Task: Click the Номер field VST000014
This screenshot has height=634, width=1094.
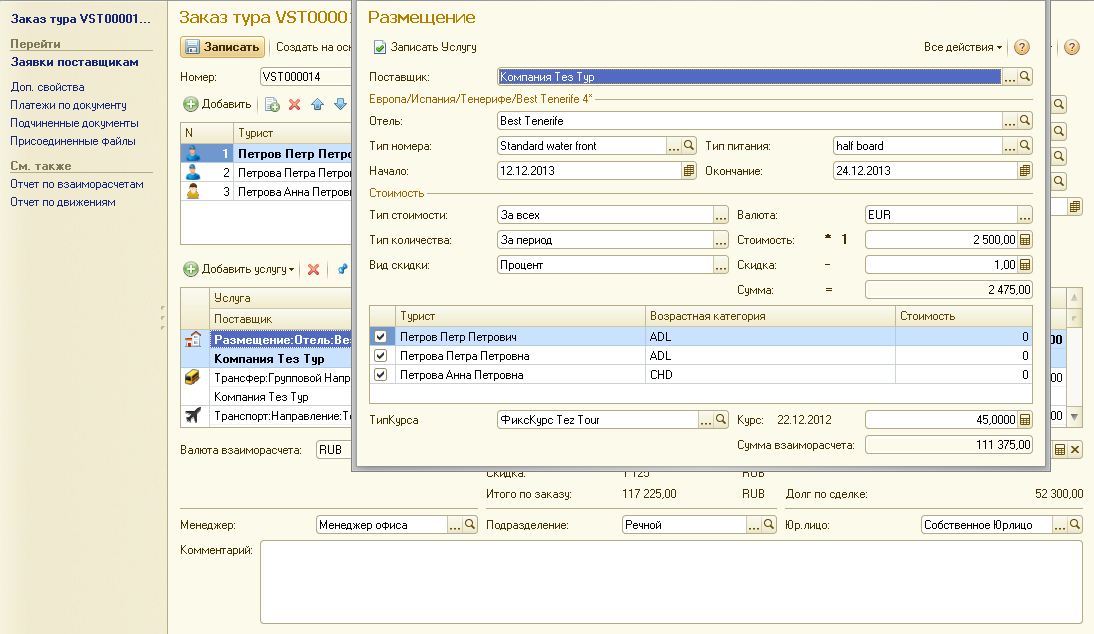Action: pyautogui.click(x=306, y=77)
